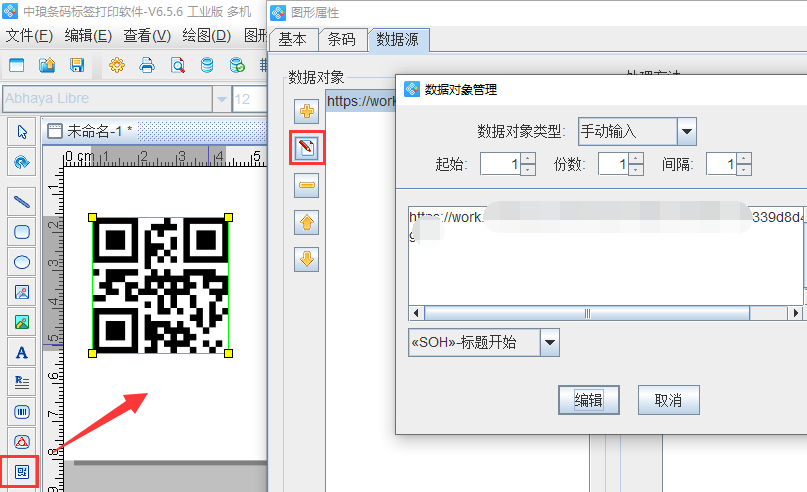The image size is (807, 492).
Task: Expand the font name dropdown arrow
Action: tap(222, 99)
